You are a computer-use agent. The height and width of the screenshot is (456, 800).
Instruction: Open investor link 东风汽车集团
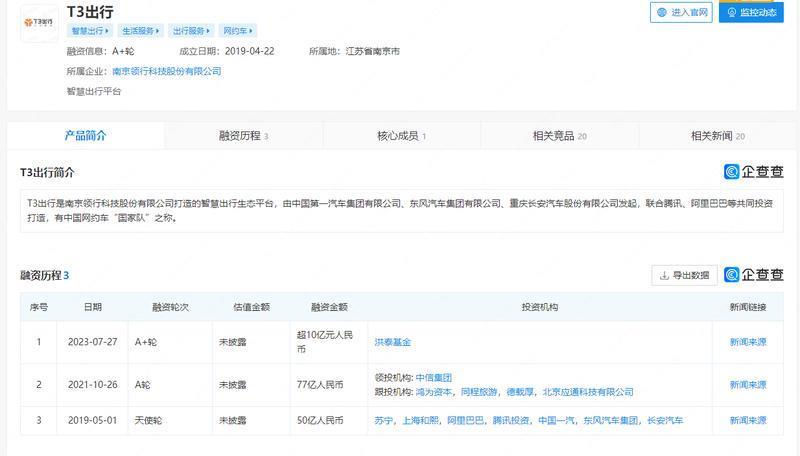pos(610,420)
